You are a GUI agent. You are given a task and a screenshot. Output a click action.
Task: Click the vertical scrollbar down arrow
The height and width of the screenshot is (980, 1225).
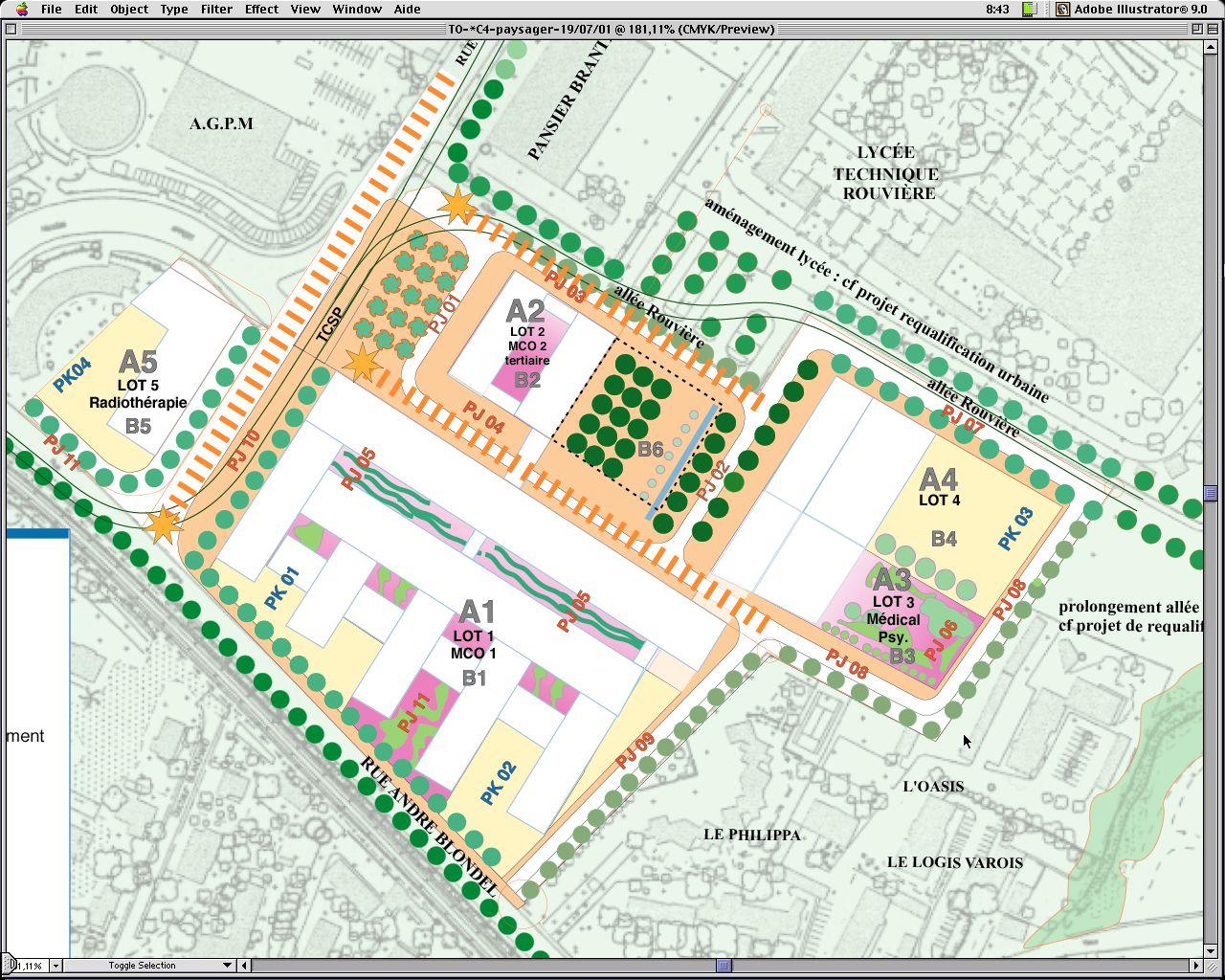pos(1211,950)
